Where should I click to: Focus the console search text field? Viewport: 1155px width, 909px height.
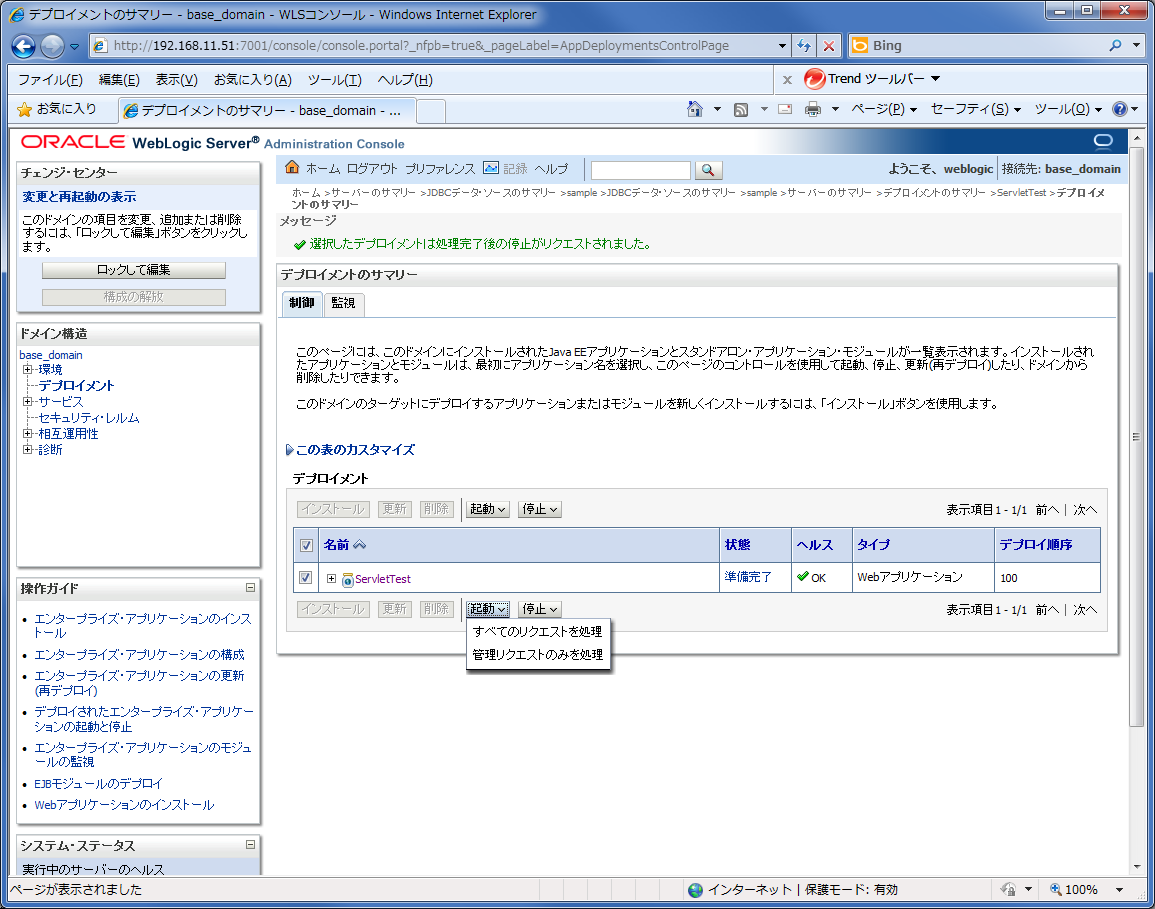(x=641, y=170)
